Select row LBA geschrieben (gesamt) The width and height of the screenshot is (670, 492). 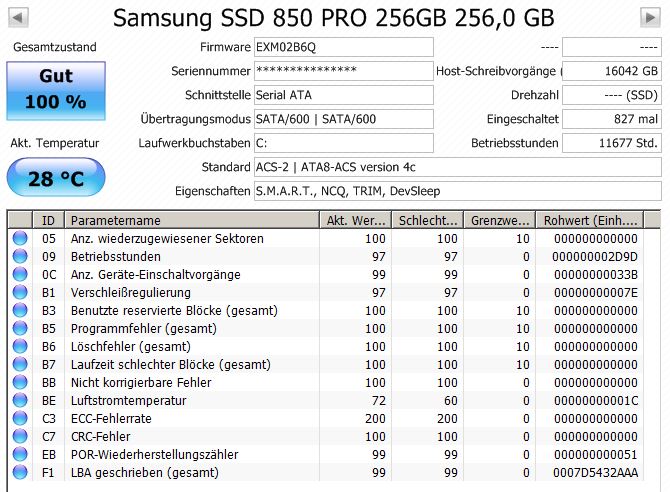[x=326, y=472]
